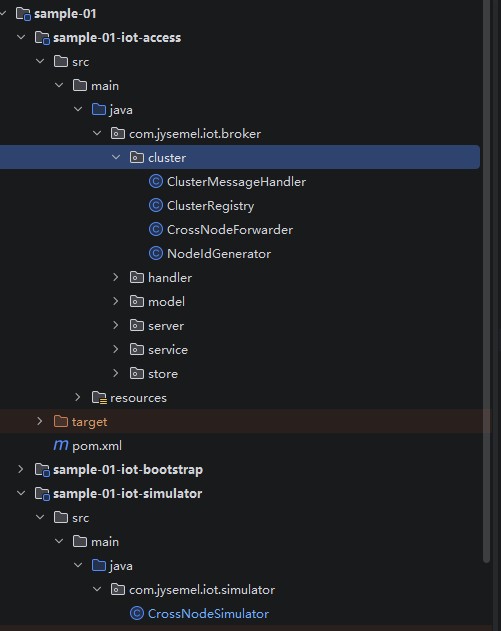Select the store package
The image size is (501, 631).
[x=163, y=374]
